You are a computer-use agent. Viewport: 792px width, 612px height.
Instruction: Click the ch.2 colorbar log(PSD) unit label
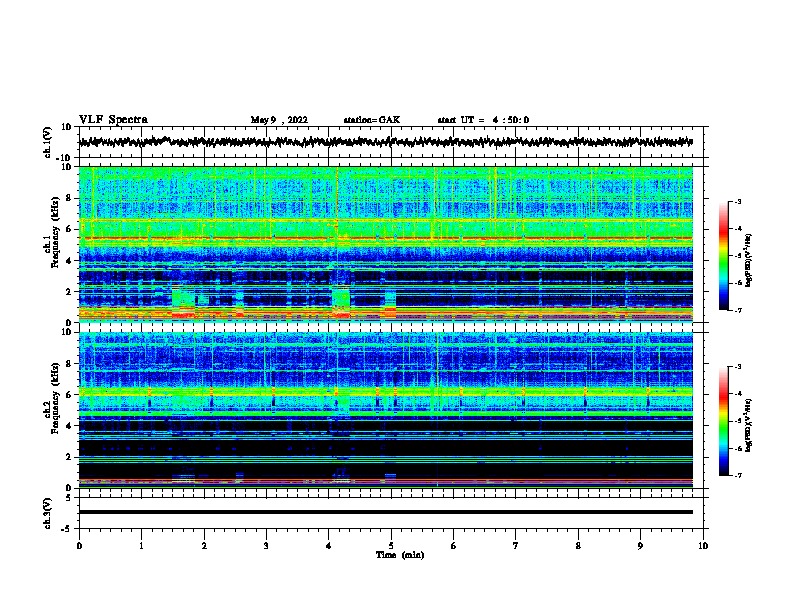click(x=749, y=426)
